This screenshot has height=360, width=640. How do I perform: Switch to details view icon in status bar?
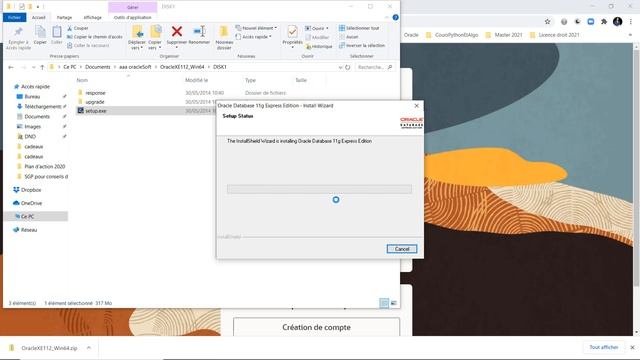[384, 303]
